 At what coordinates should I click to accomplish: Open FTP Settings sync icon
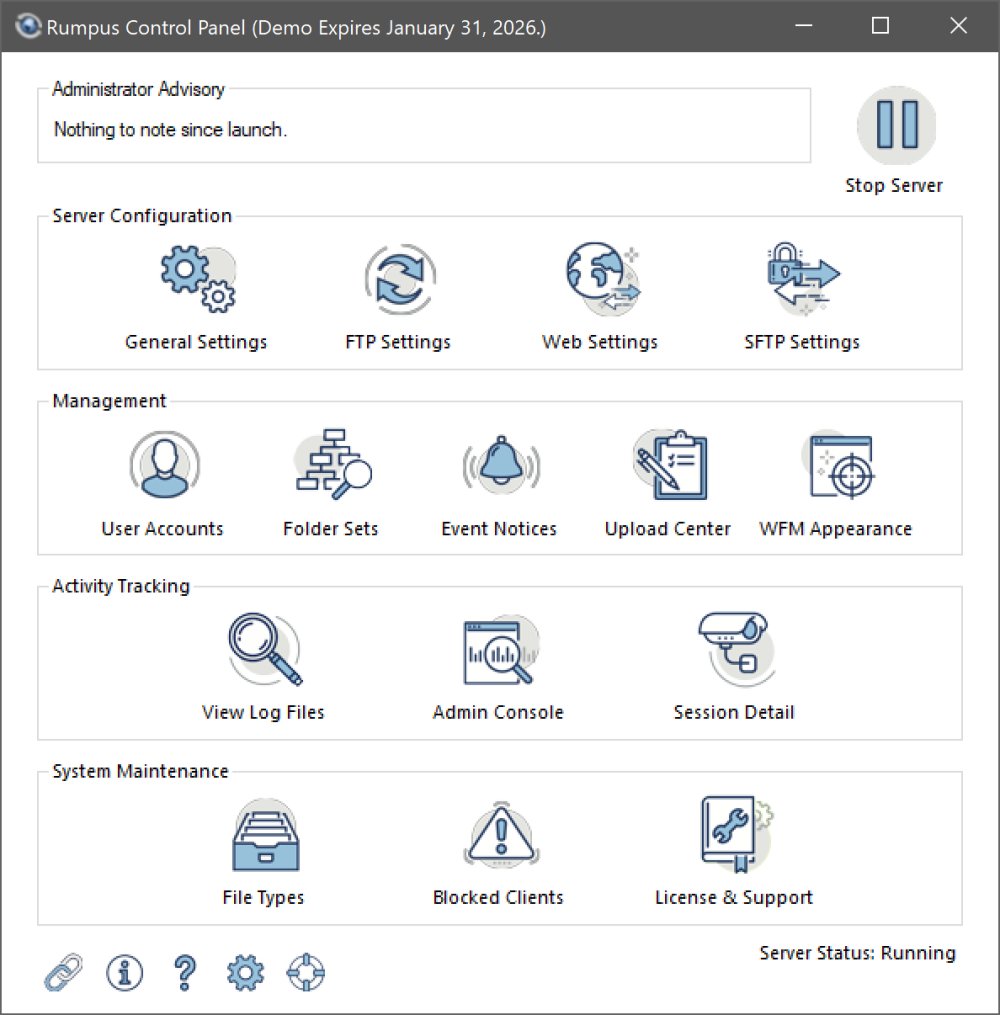pos(400,279)
